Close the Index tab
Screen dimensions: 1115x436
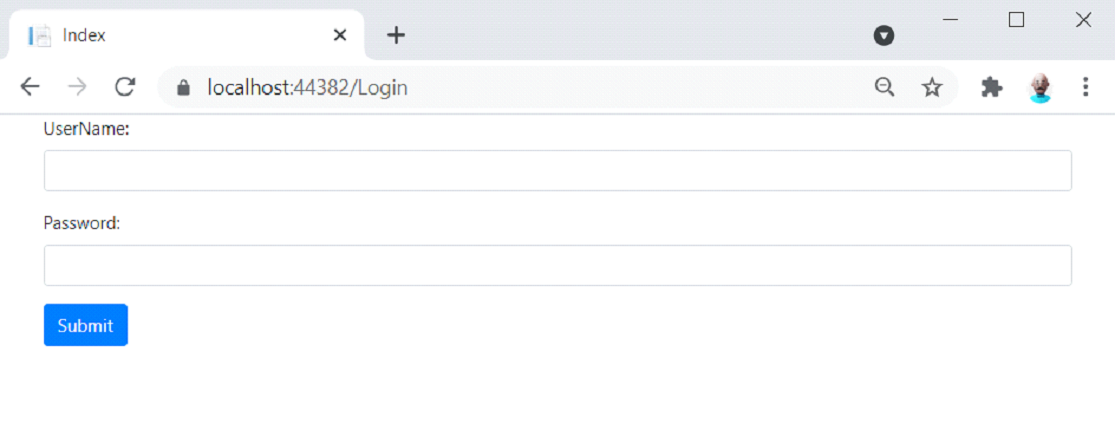pyautogui.click(x=340, y=35)
